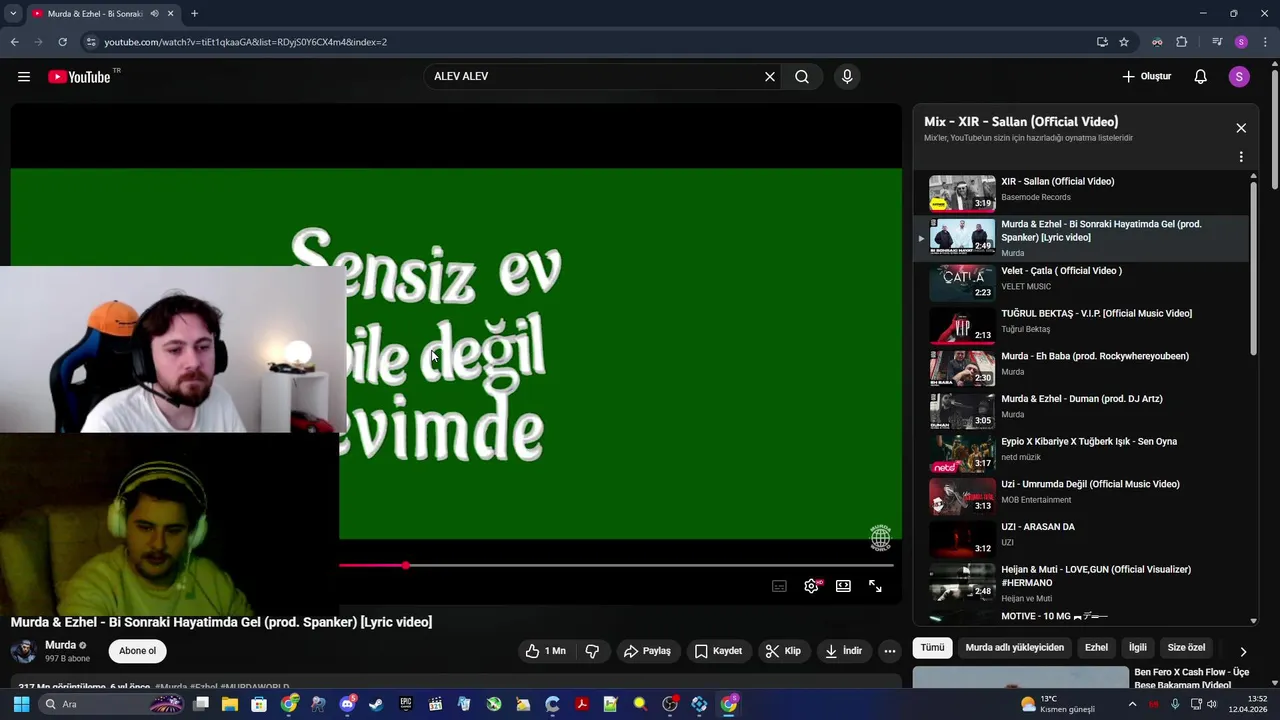Image resolution: width=1280 pixels, height=720 pixels.
Task: Reload the current page
Action: tap(62, 42)
